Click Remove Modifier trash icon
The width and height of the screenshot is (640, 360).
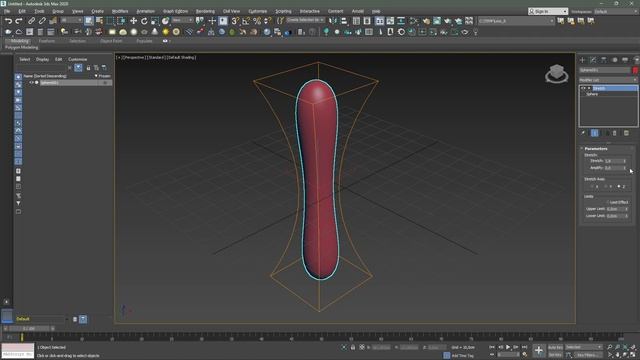tap(615, 133)
